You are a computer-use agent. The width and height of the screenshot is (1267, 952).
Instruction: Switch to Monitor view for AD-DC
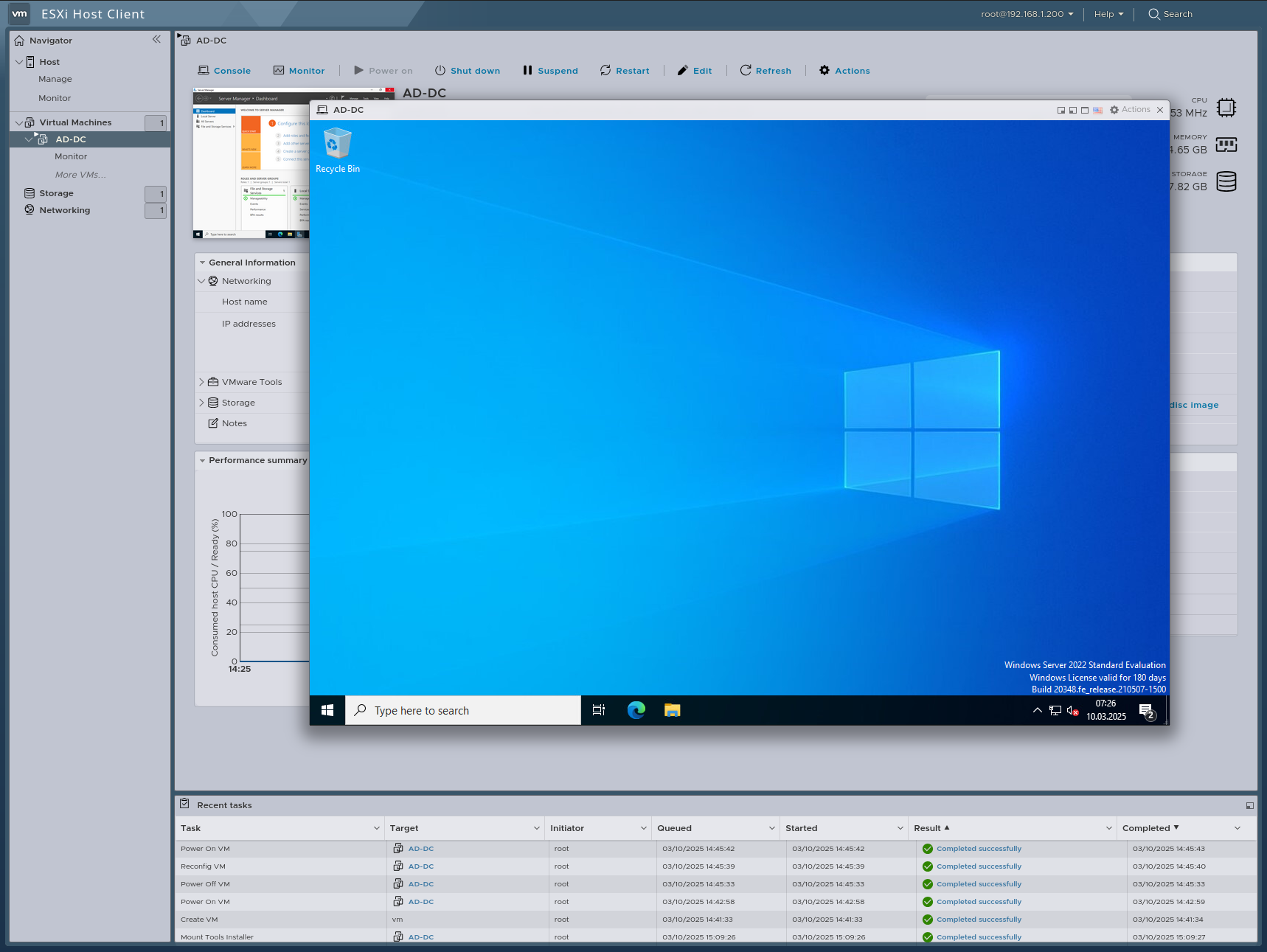click(x=299, y=70)
